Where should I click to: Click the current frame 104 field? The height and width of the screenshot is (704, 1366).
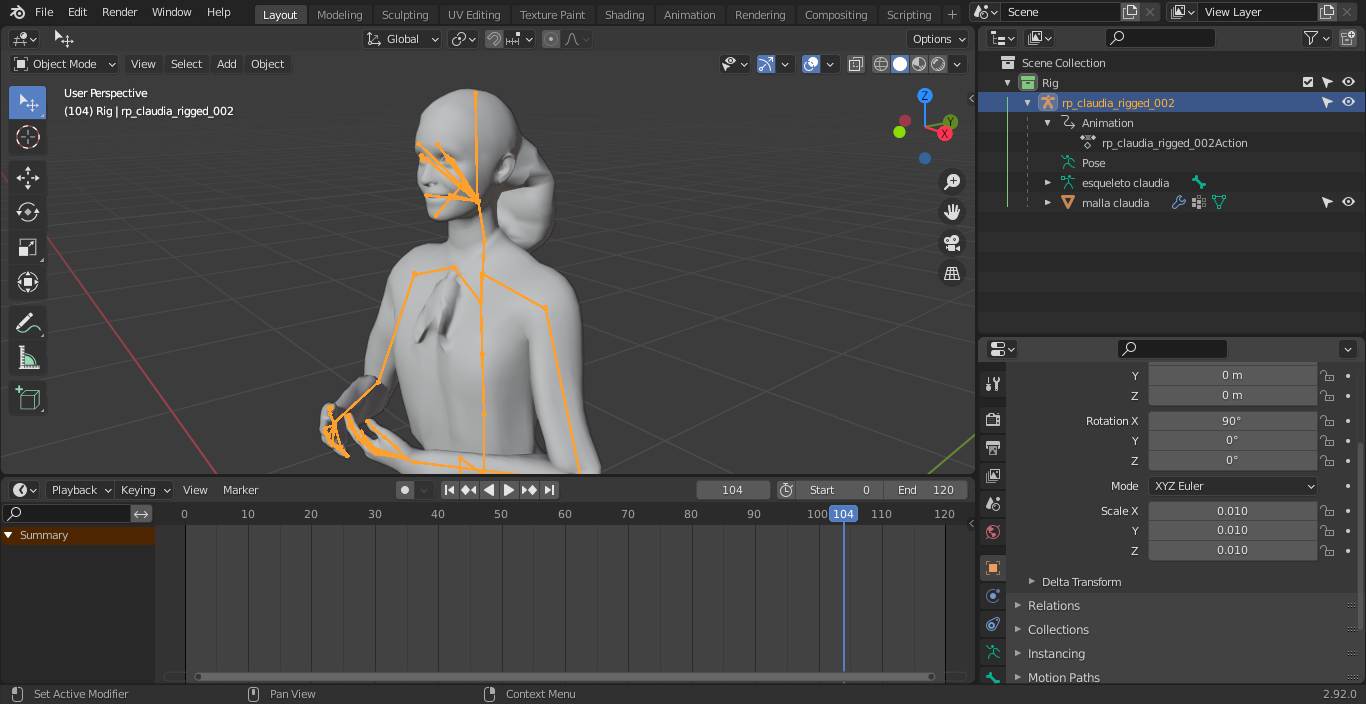733,490
